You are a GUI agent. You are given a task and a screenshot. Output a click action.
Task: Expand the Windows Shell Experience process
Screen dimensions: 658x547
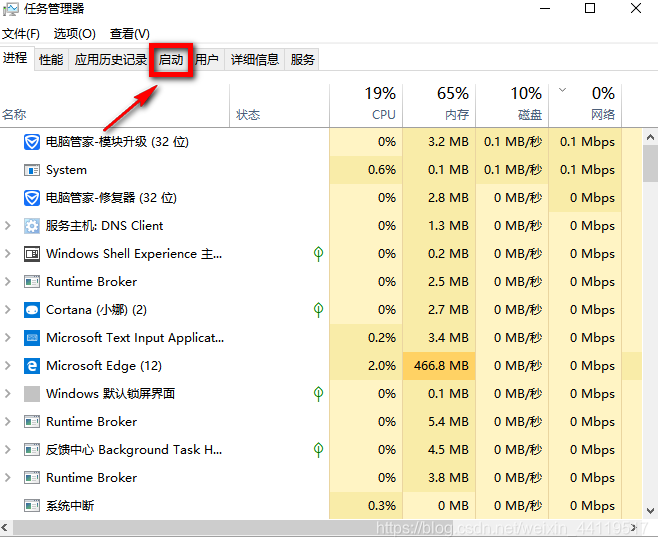click(8, 254)
